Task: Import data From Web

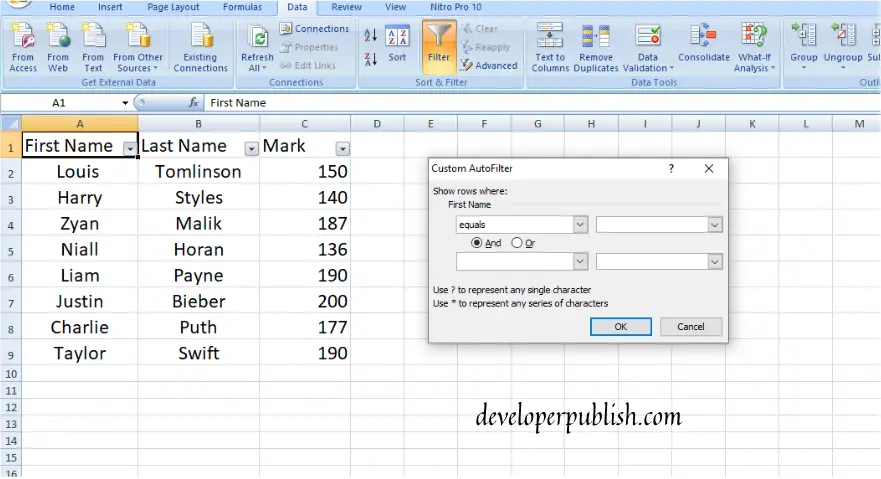Action: [x=58, y=48]
